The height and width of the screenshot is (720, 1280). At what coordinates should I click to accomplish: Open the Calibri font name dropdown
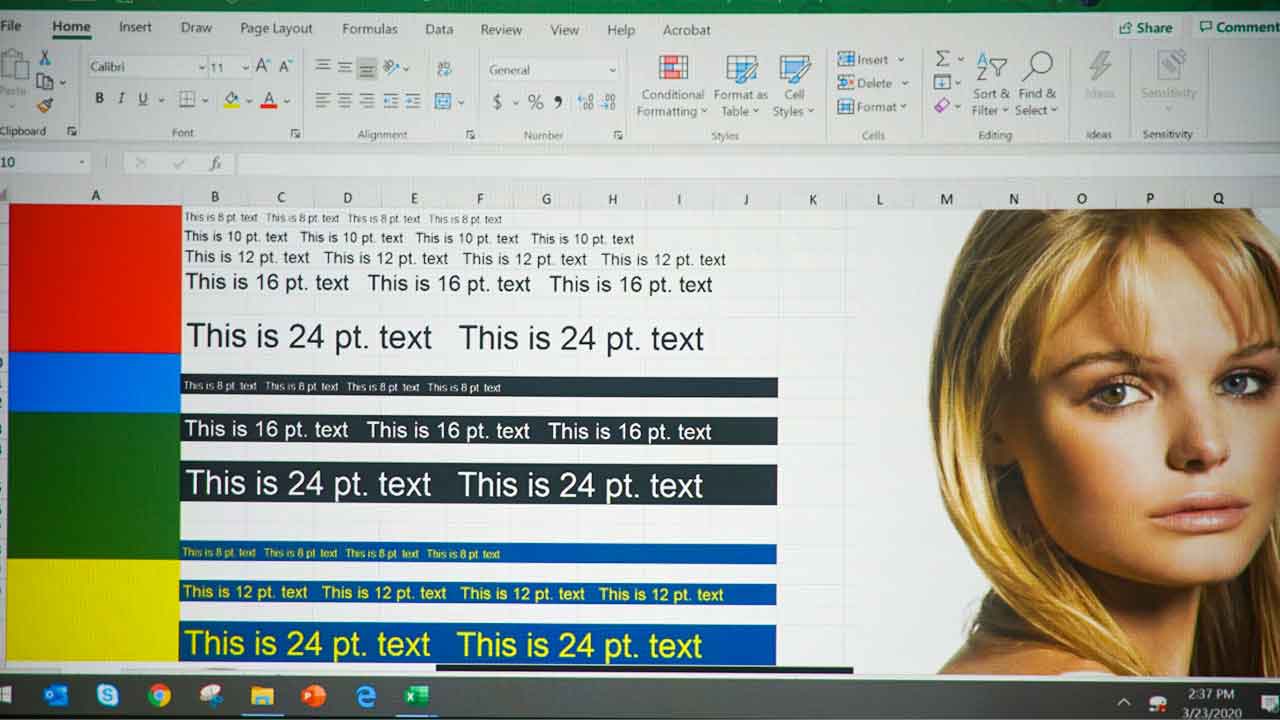point(146,68)
